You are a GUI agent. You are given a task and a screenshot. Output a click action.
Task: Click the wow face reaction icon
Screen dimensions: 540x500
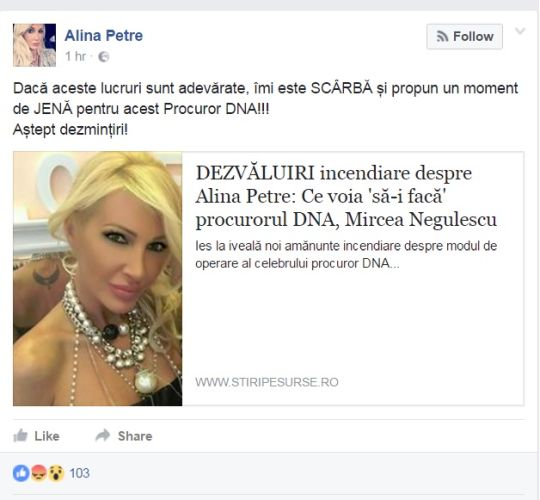[x=56, y=473]
